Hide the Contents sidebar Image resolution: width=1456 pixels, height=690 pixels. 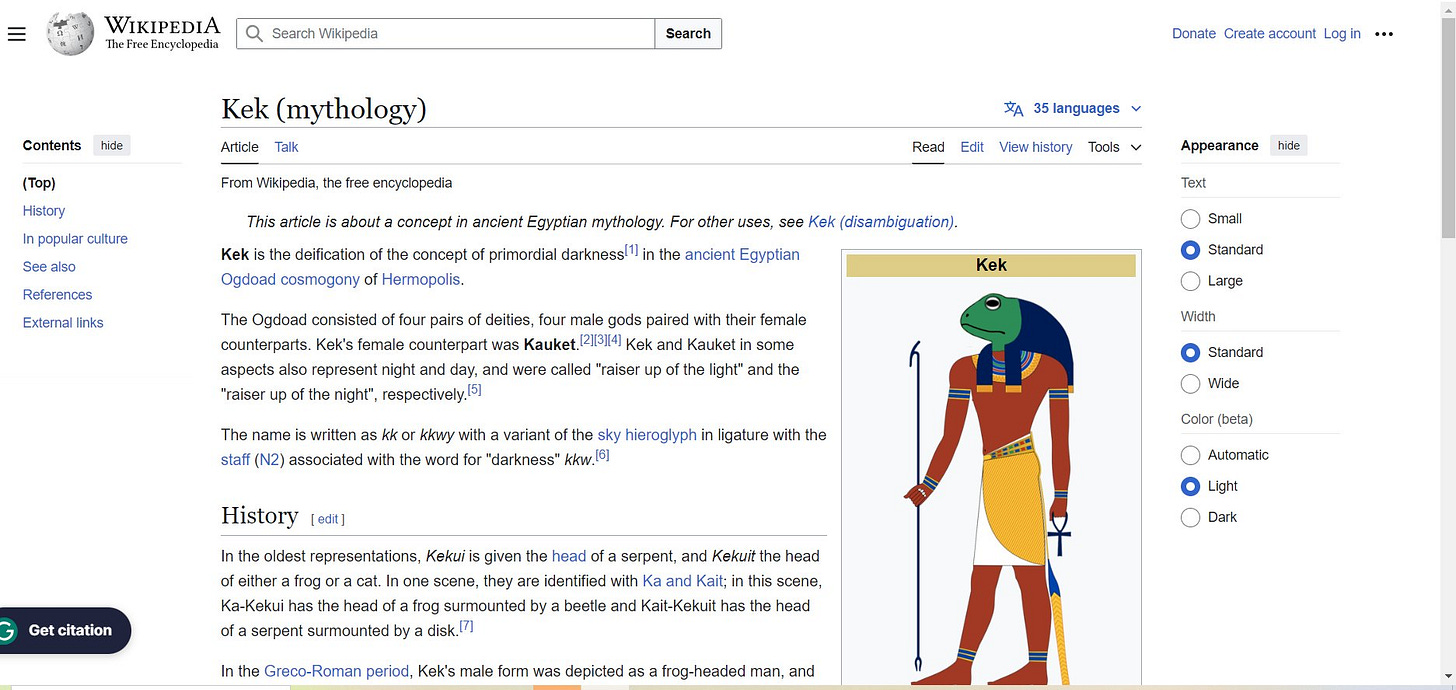pos(112,146)
